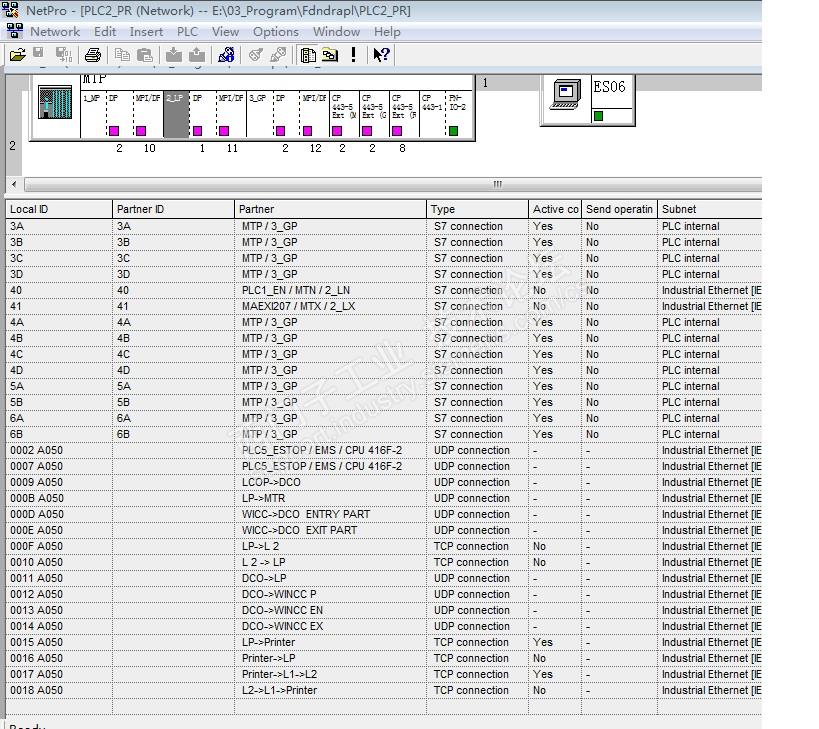The width and height of the screenshot is (819, 729).
Task: Click the Download to PLC icon
Action: coord(174,55)
